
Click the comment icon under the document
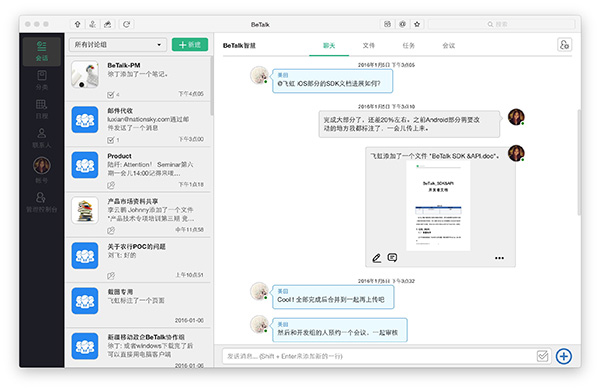click(x=392, y=258)
